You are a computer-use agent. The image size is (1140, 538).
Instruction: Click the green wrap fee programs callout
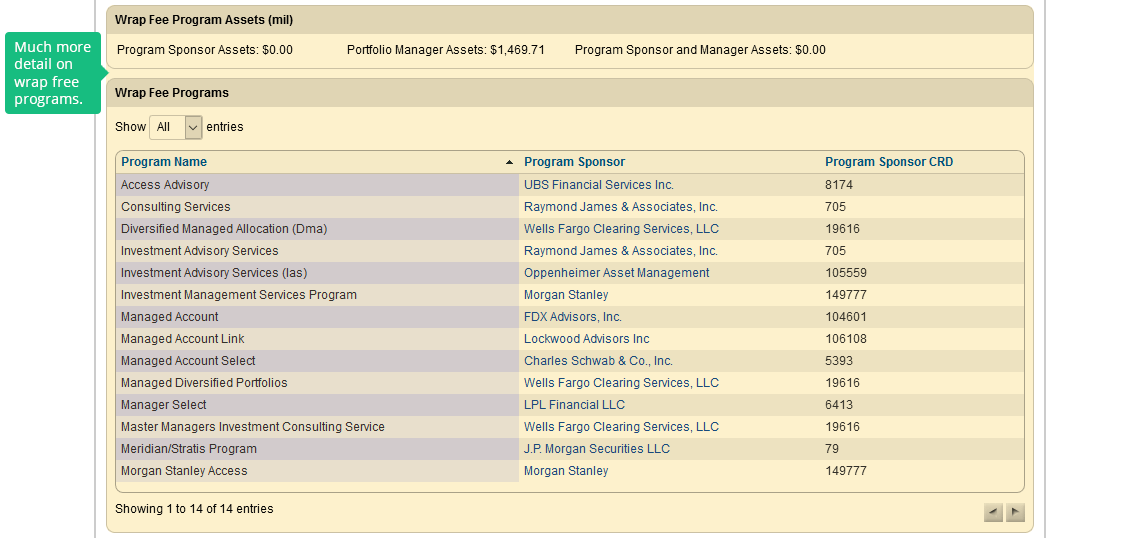[x=53, y=73]
